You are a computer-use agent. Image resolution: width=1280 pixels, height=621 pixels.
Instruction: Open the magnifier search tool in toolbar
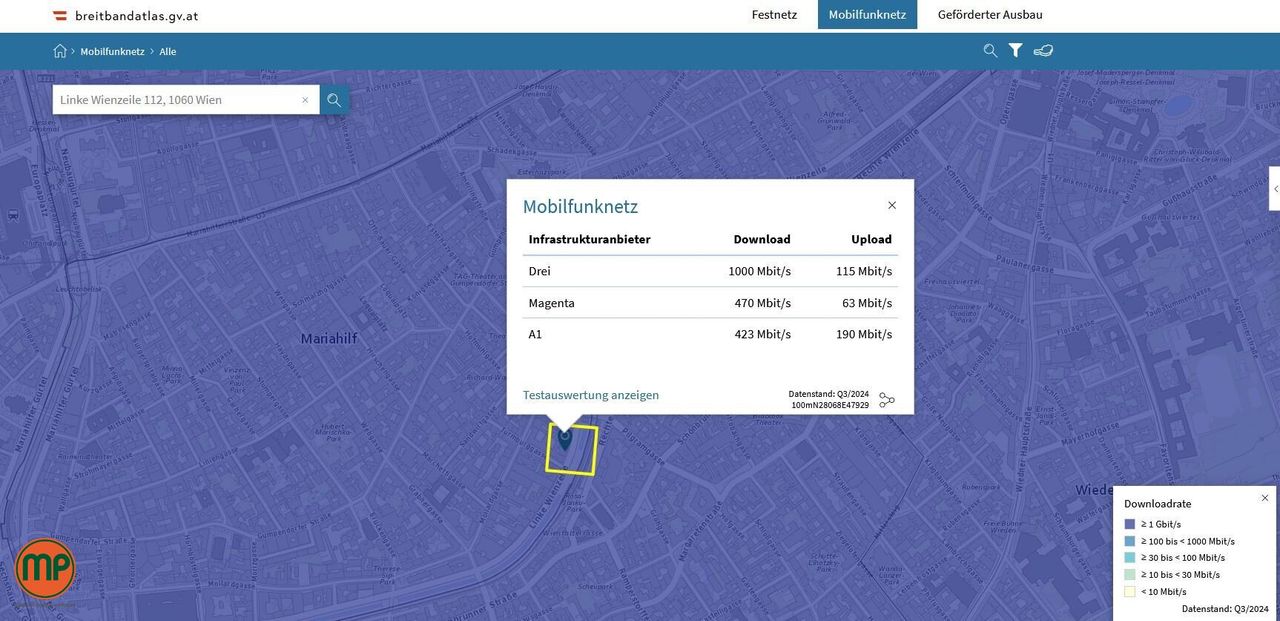[990, 51]
